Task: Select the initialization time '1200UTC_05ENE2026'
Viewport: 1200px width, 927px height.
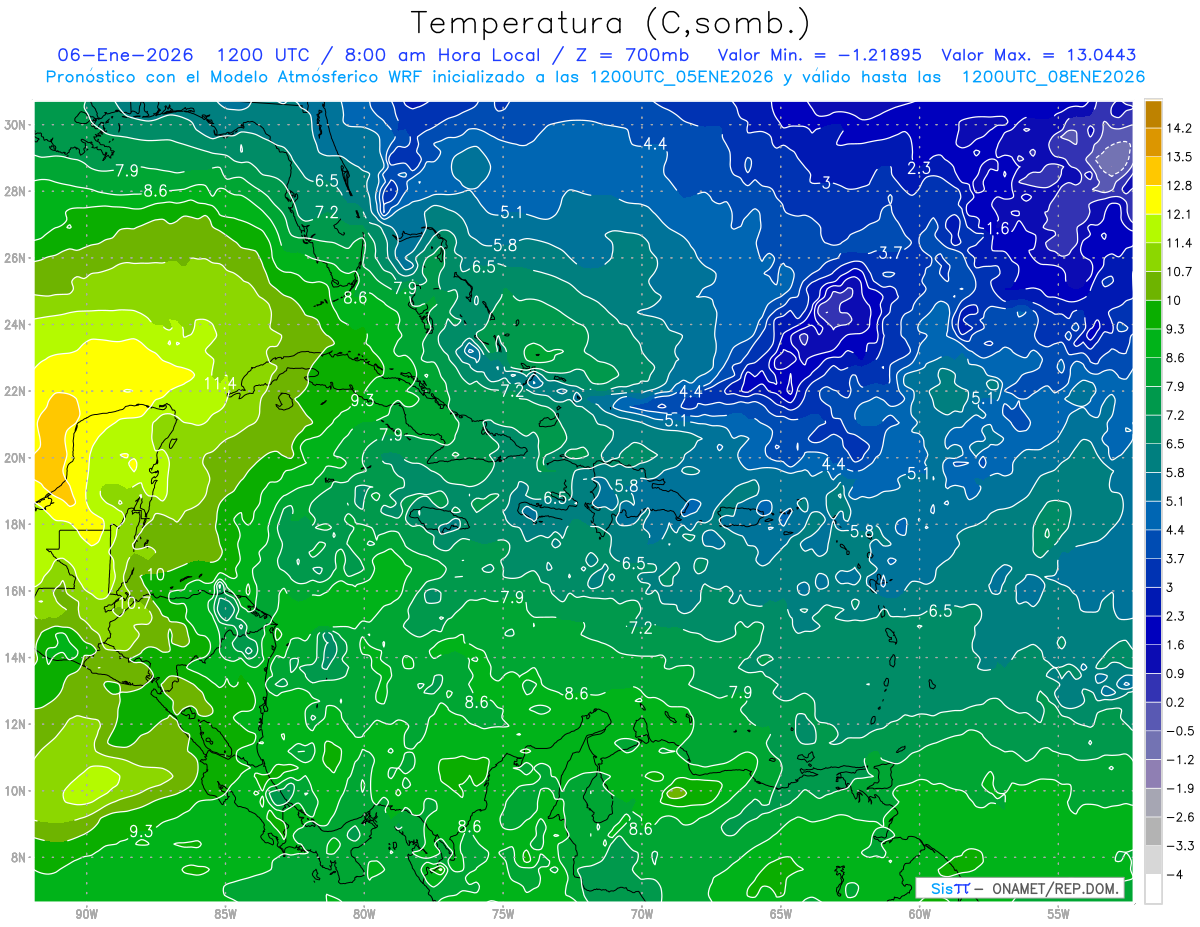Action: click(681, 77)
